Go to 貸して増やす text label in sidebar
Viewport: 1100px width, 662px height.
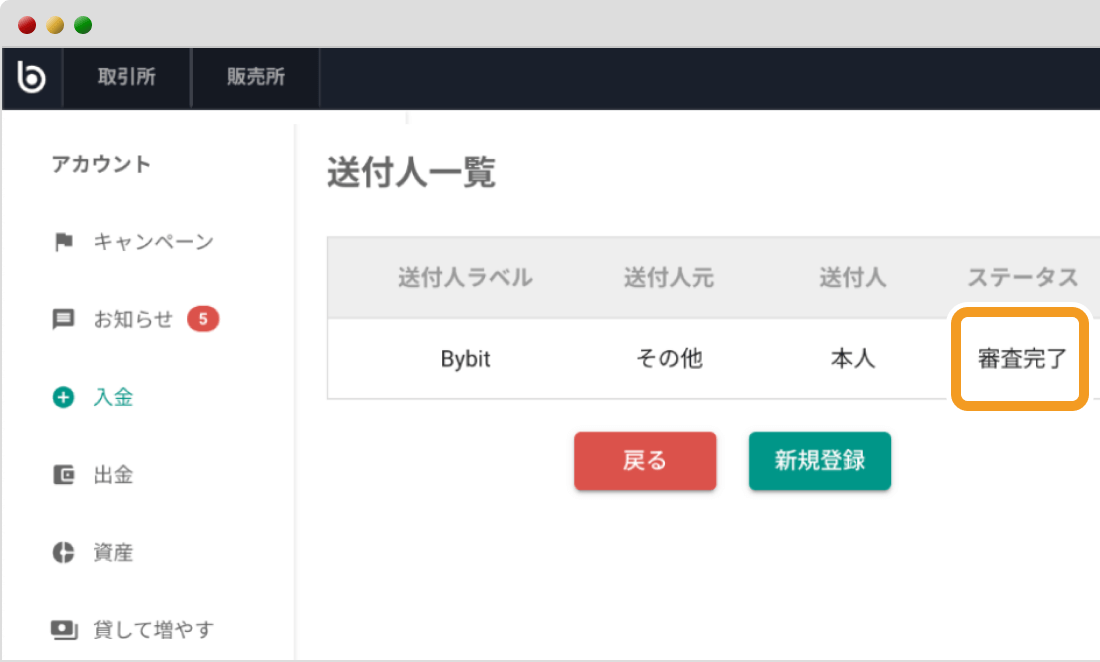(153, 630)
